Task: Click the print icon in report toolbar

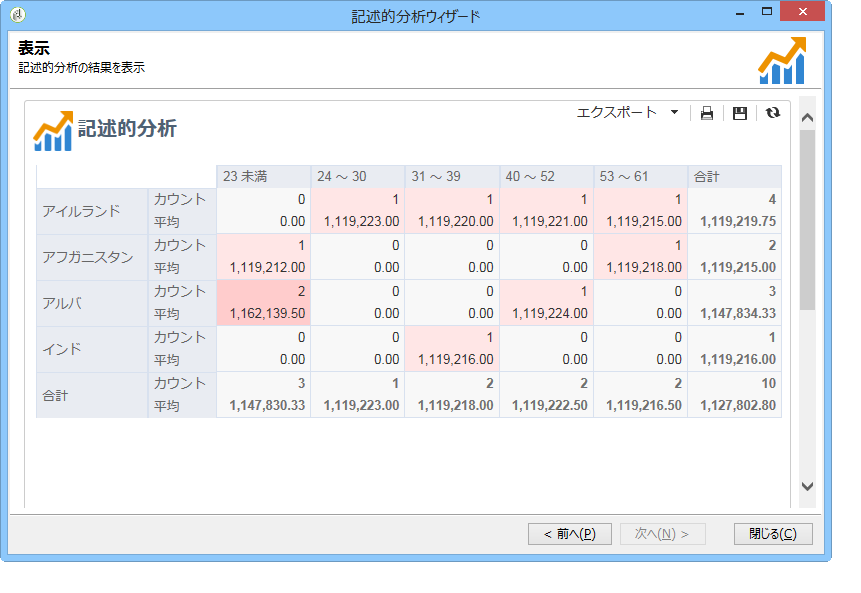Action: pyautogui.click(x=707, y=113)
